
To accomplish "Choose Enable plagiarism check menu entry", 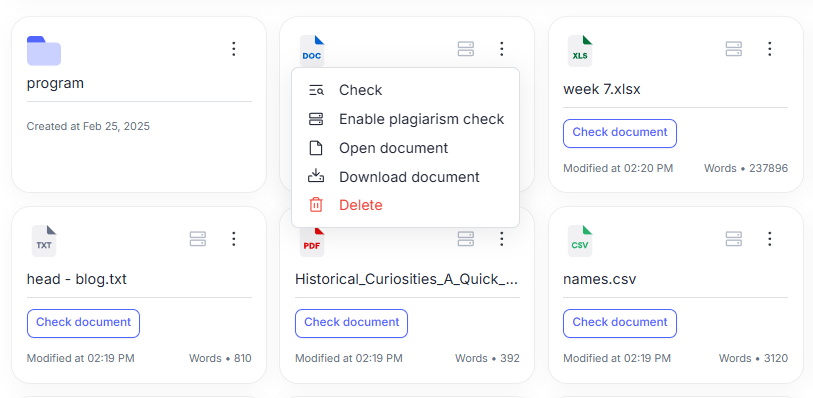I will [405, 119].
